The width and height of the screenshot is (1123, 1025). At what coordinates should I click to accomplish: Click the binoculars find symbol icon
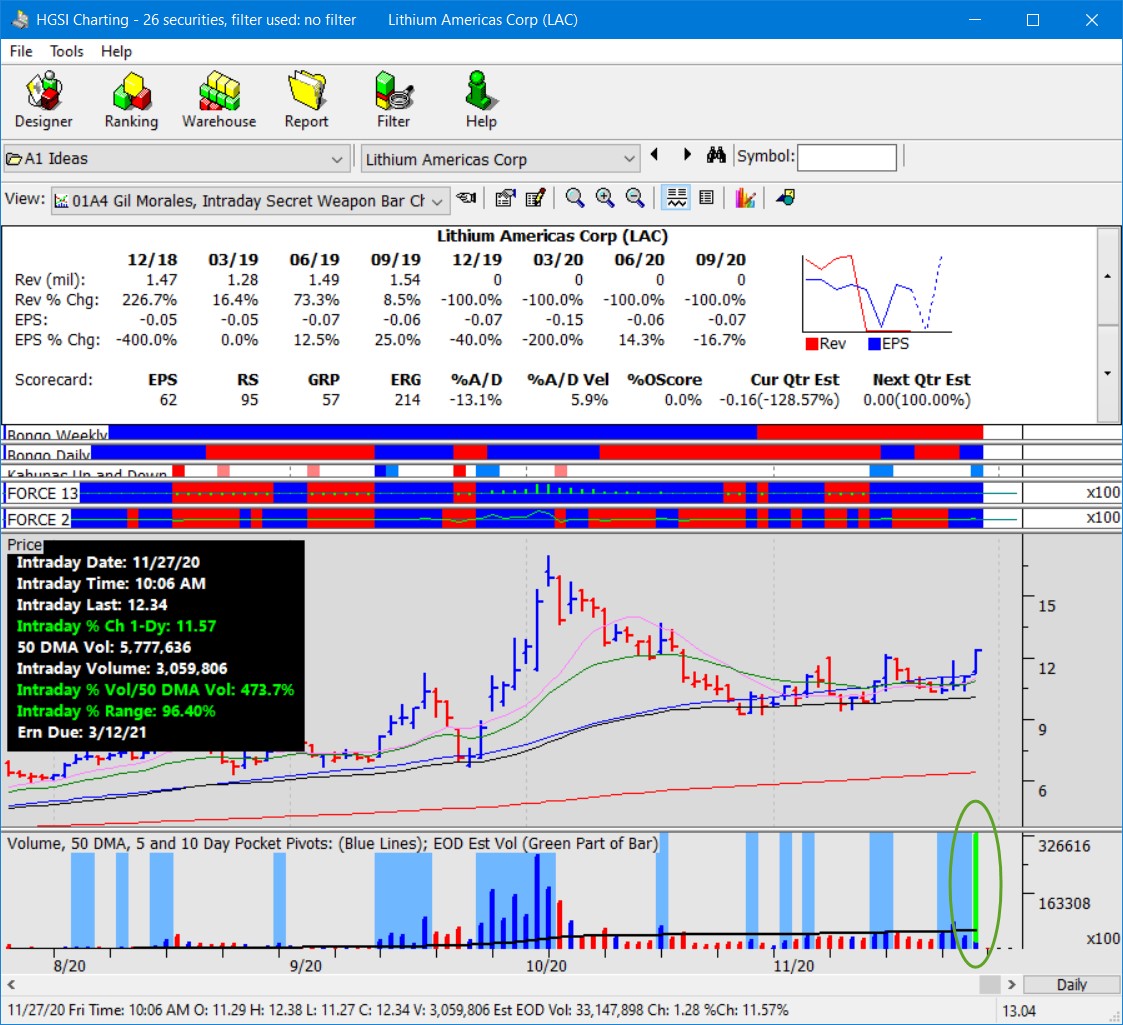tap(715, 155)
